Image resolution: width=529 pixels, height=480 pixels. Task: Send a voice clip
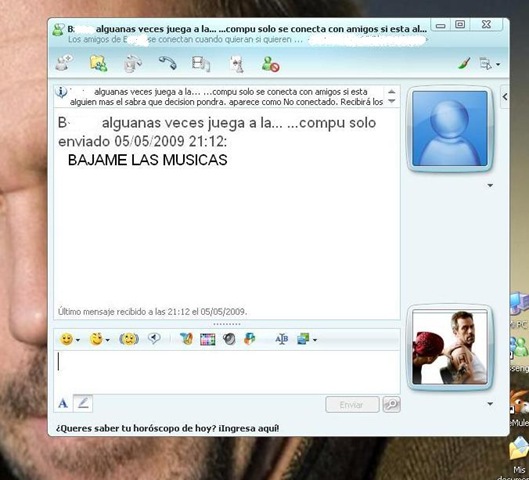coord(154,338)
